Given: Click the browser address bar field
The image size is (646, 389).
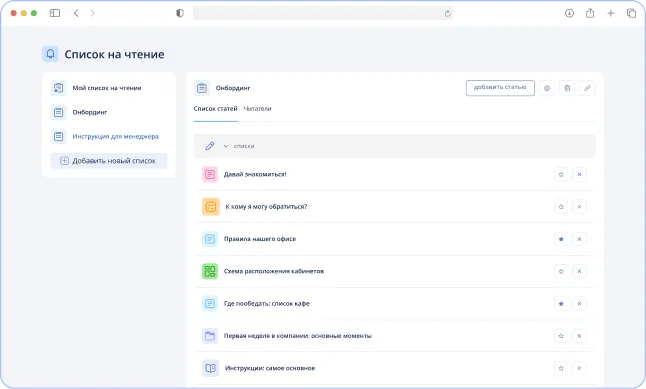Looking at the screenshot, I should coord(323,14).
